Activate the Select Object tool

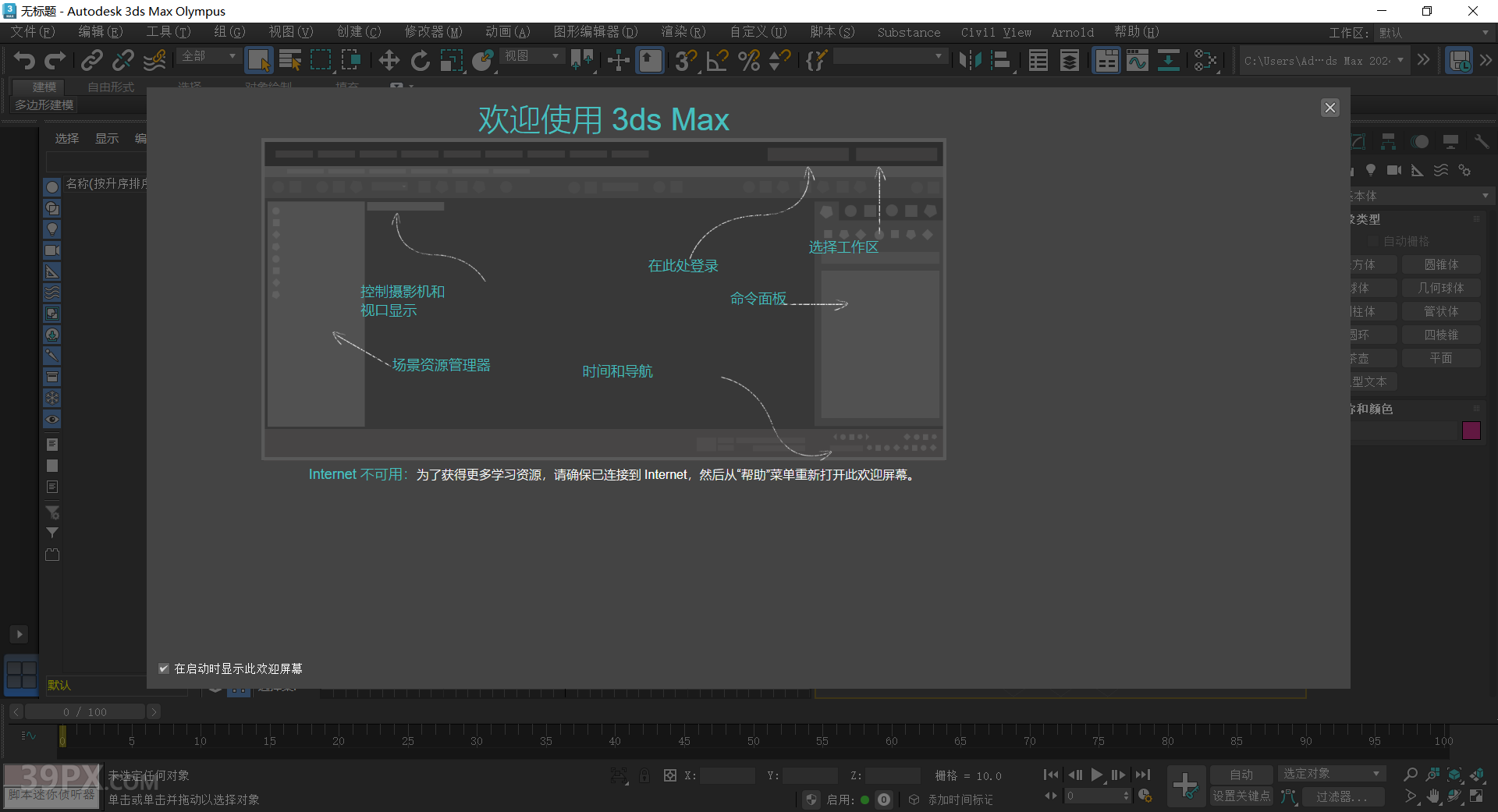click(x=258, y=60)
